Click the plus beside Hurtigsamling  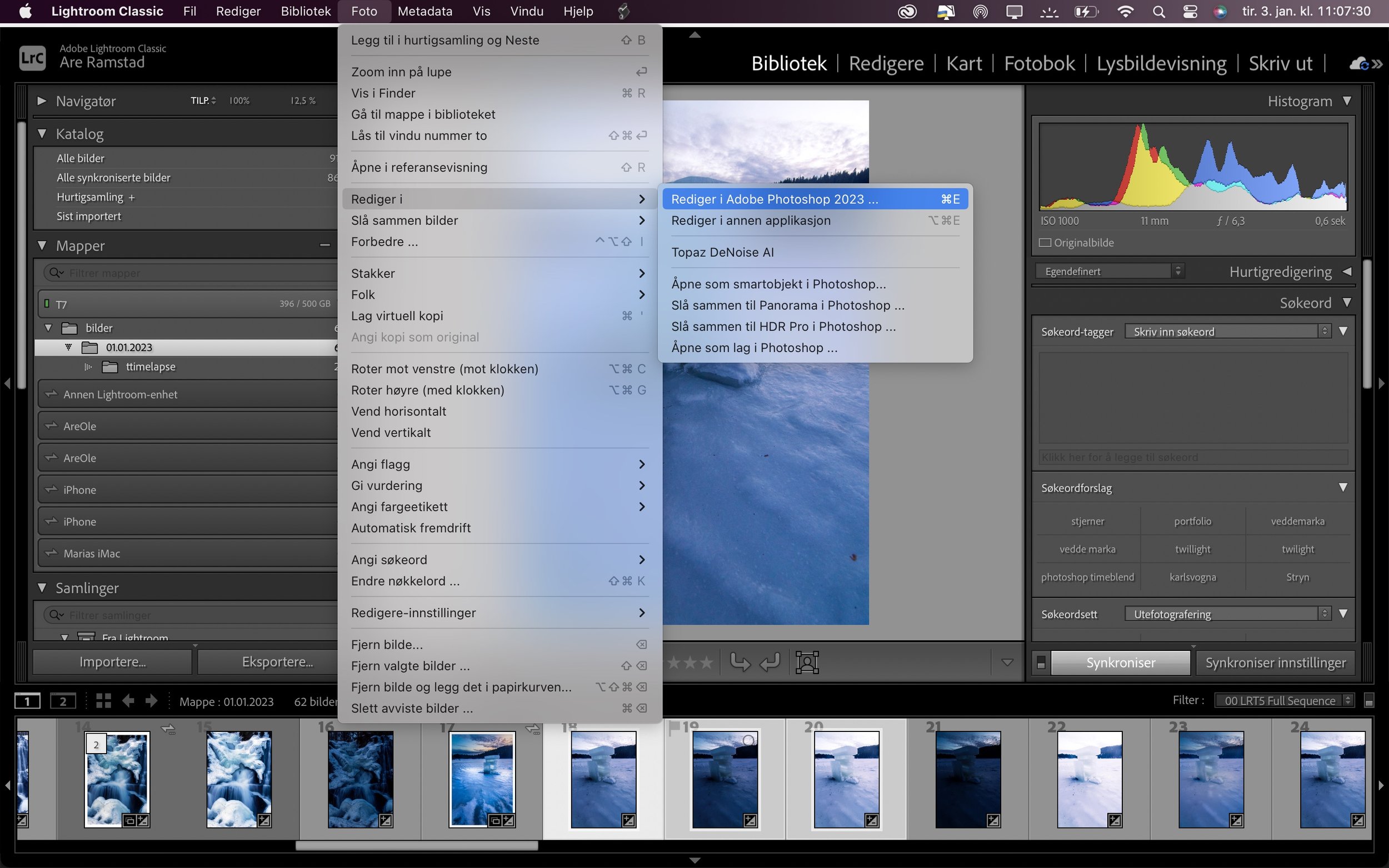(x=132, y=197)
